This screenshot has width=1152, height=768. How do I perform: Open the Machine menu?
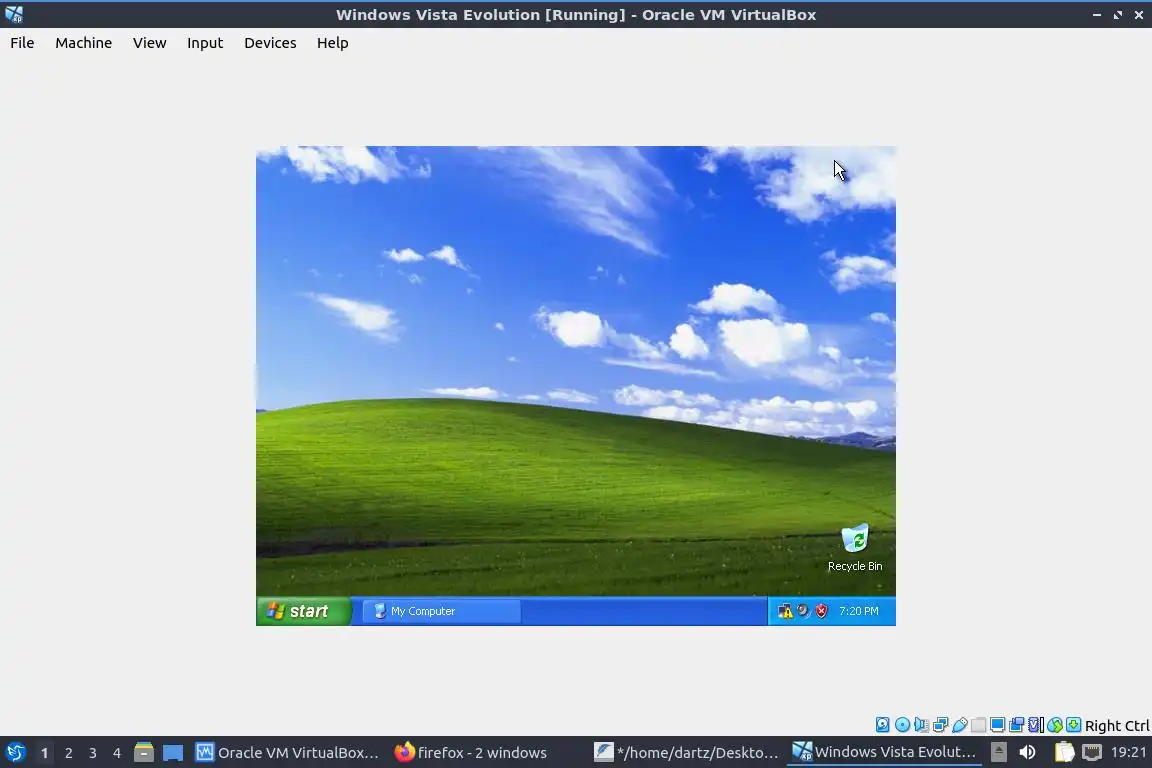point(83,43)
